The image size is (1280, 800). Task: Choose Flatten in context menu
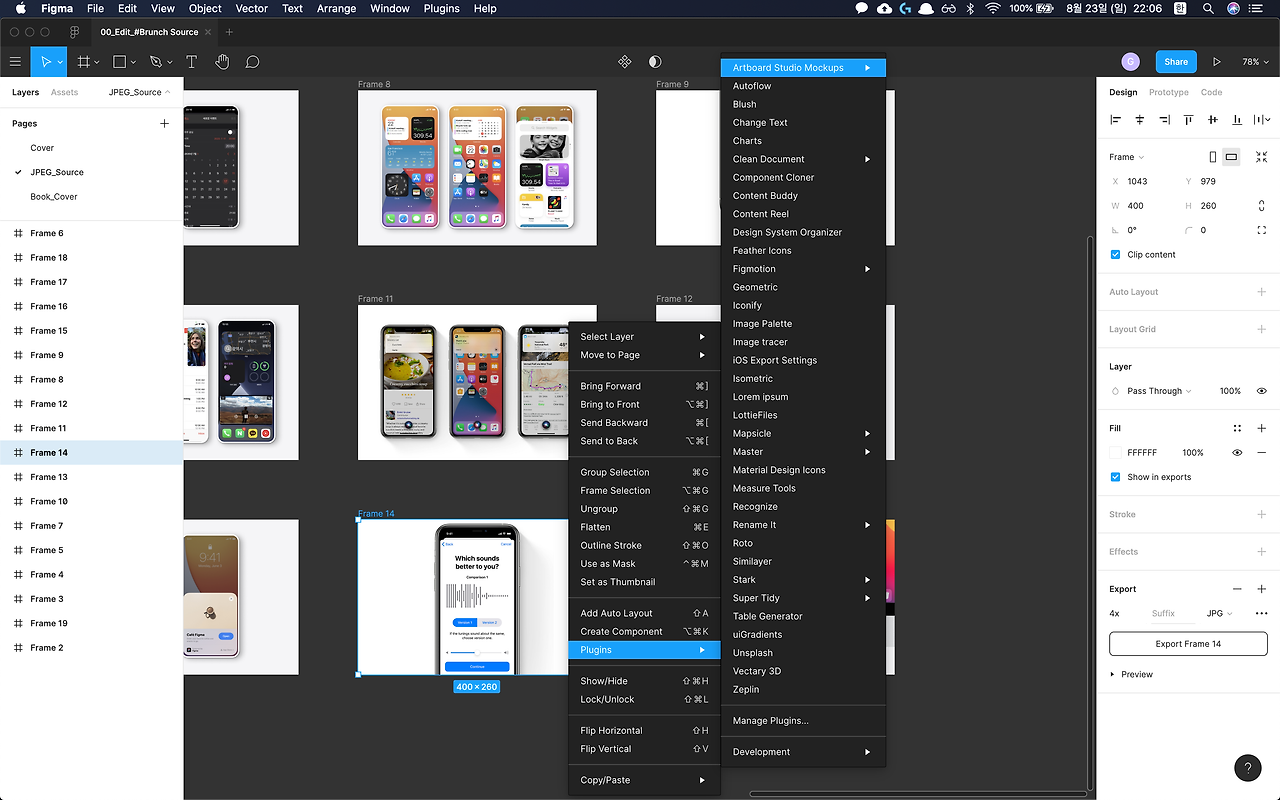pos(644,527)
